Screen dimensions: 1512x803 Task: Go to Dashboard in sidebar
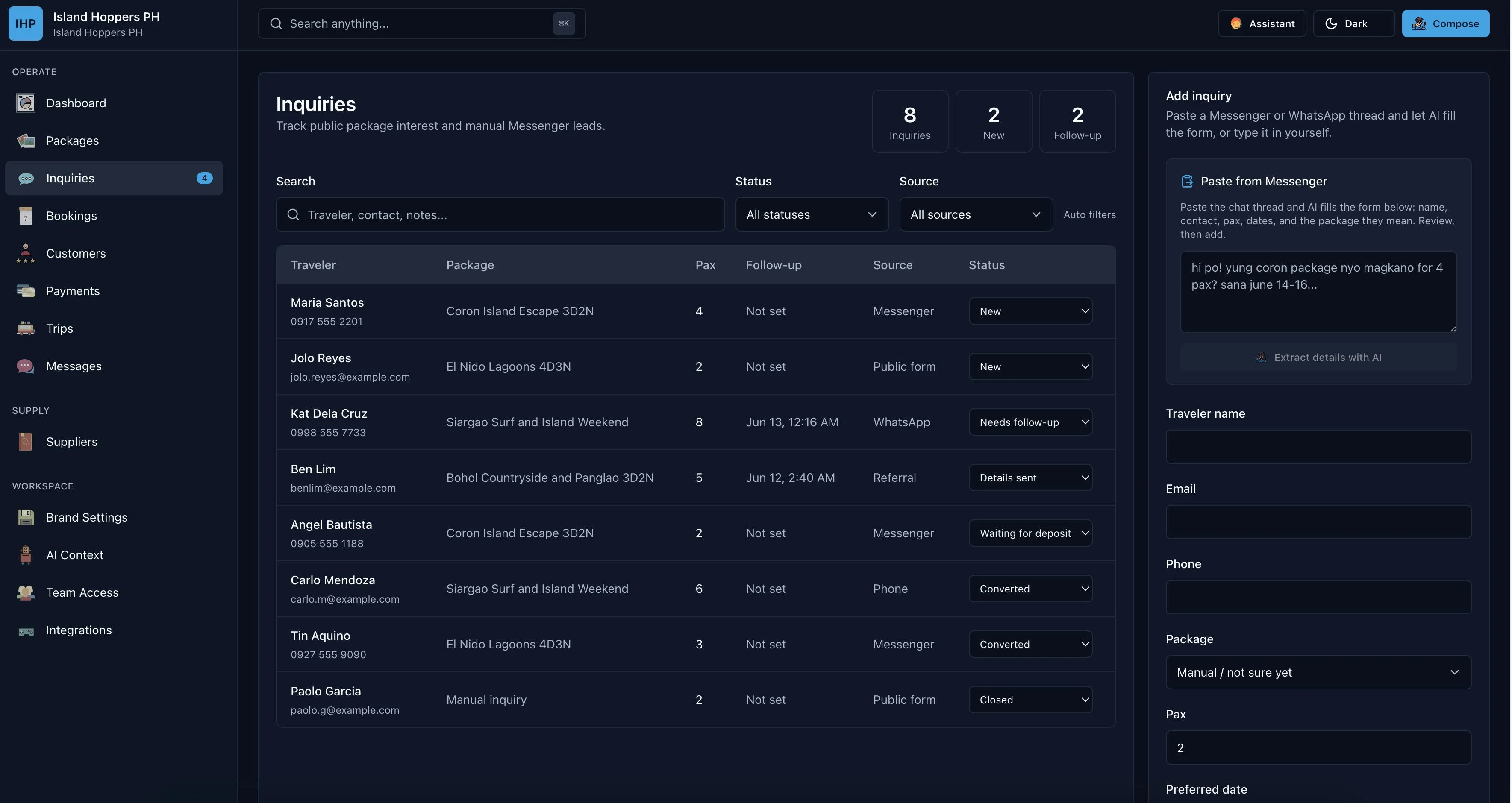coord(114,103)
